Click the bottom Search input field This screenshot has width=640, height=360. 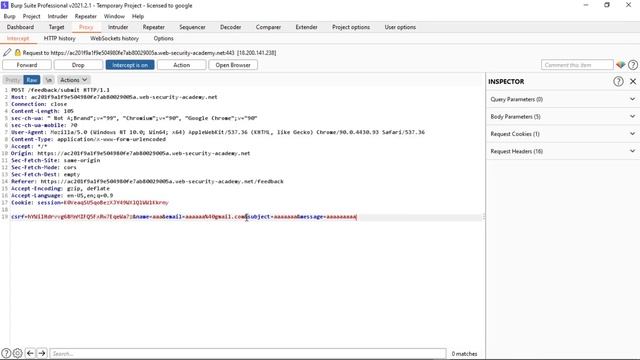(x=248, y=353)
